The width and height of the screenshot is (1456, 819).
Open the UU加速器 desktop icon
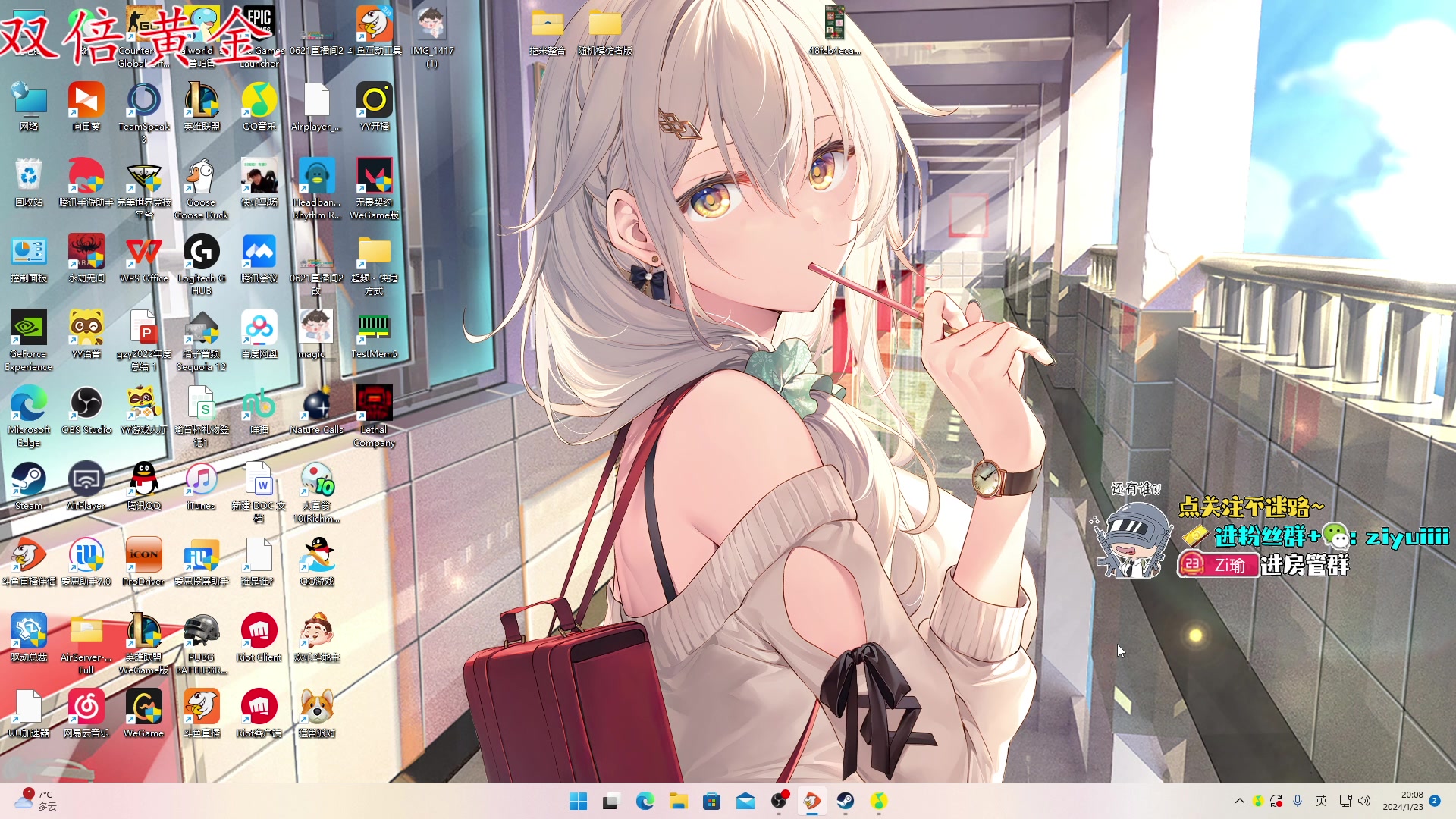29,714
